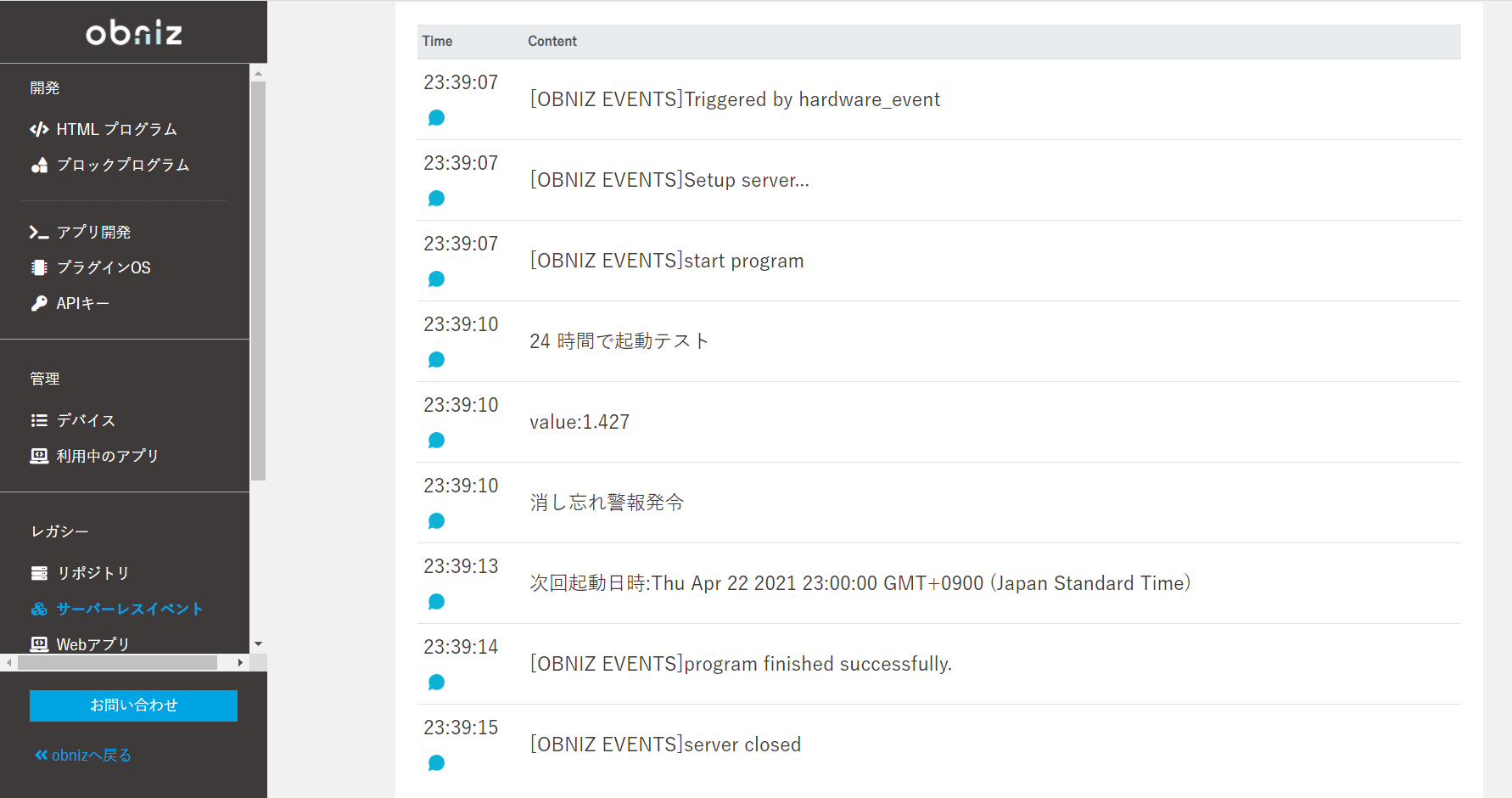Click sidebar scrollbar down arrow

click(259, 644)
